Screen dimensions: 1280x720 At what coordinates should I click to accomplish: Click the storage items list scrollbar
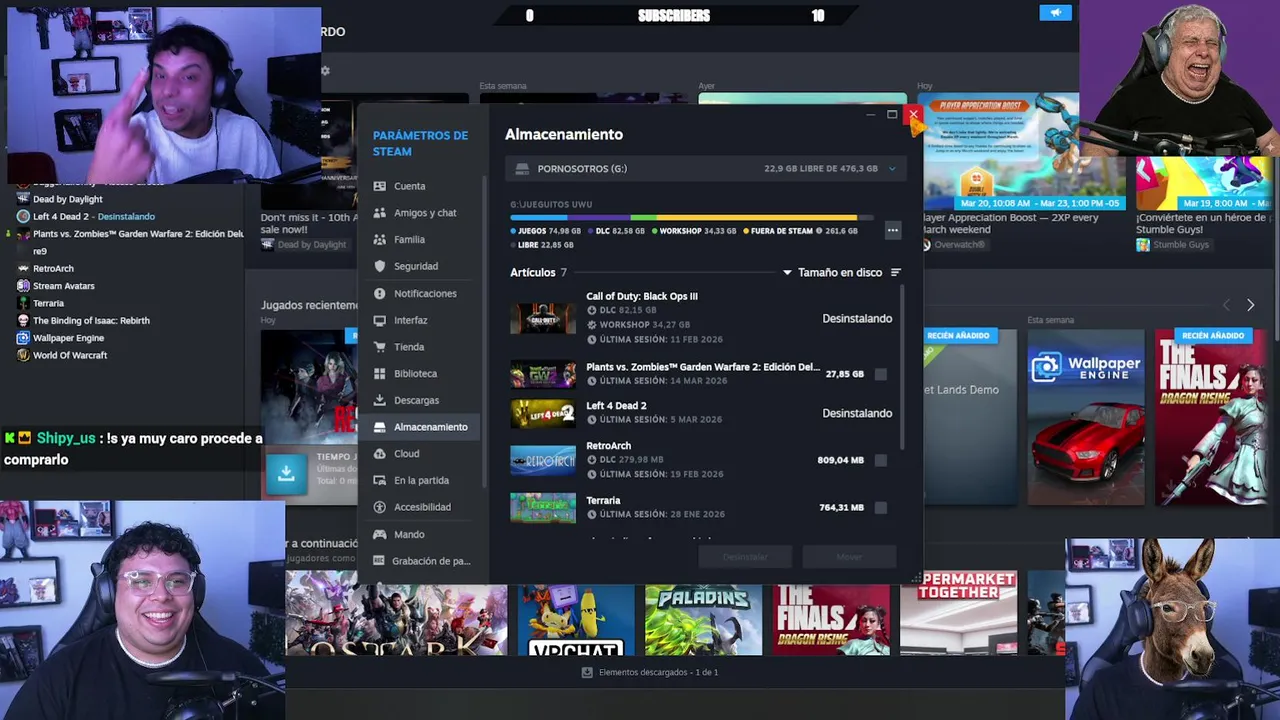point(903,366)
